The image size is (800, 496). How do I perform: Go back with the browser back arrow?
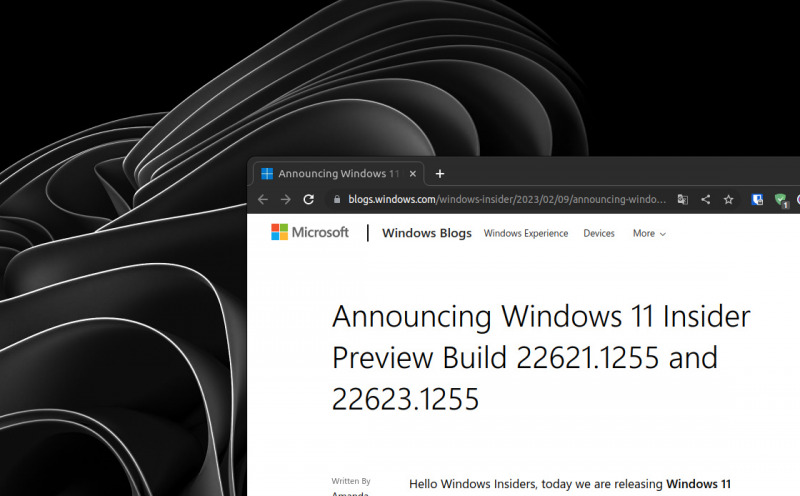click(x=263, y=200)
